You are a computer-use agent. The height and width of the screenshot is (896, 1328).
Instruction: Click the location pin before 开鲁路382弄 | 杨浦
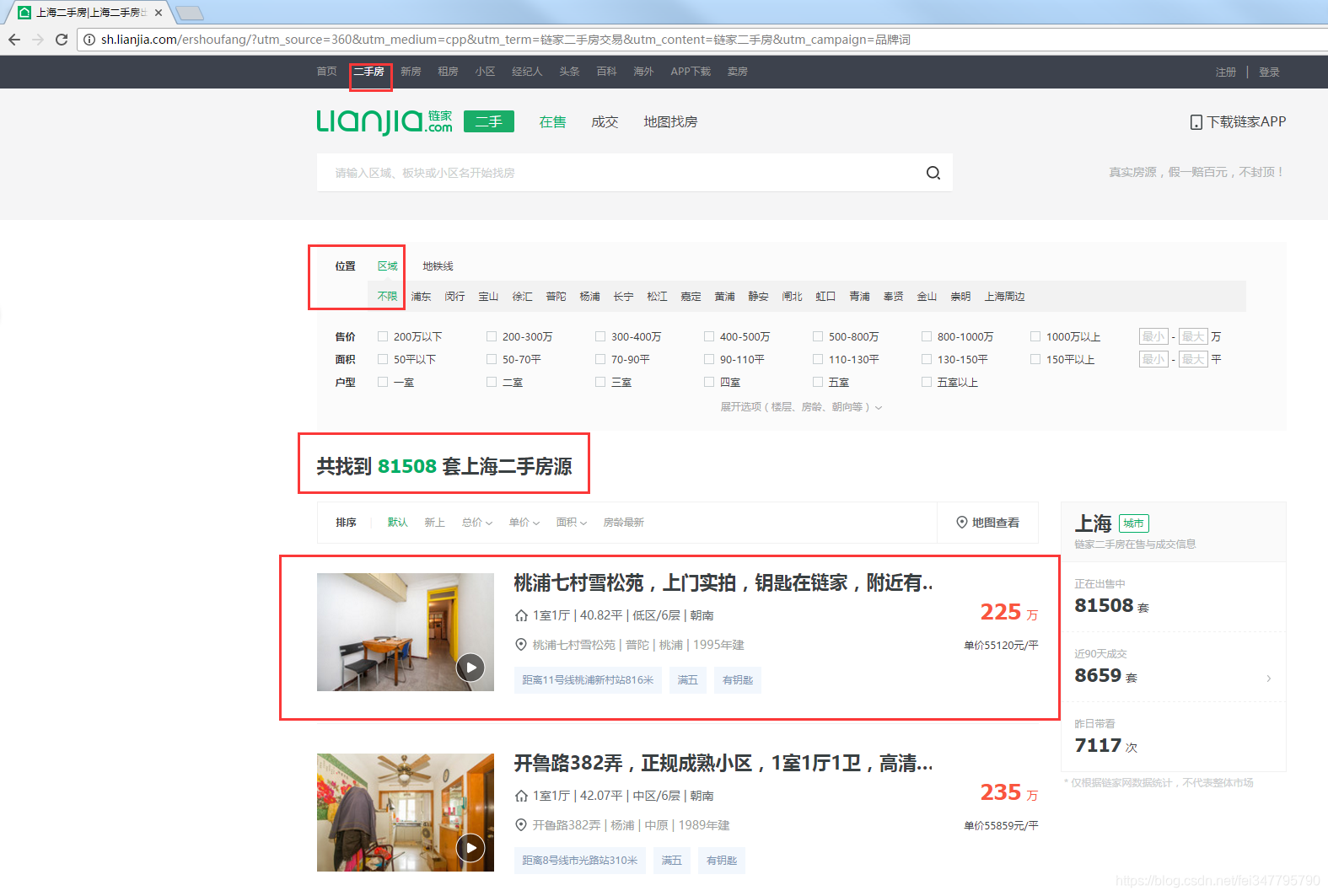[521, 825]
